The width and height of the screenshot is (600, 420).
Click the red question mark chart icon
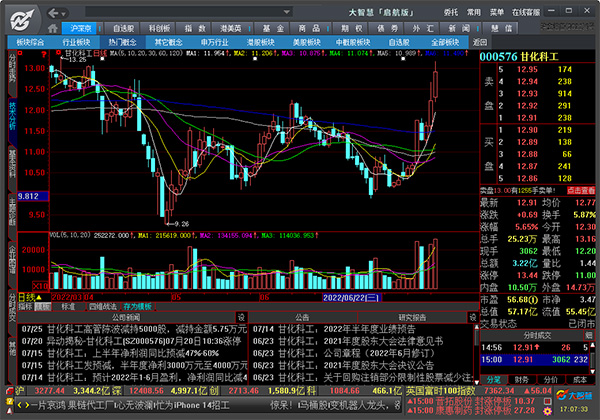tap(44, 54)
